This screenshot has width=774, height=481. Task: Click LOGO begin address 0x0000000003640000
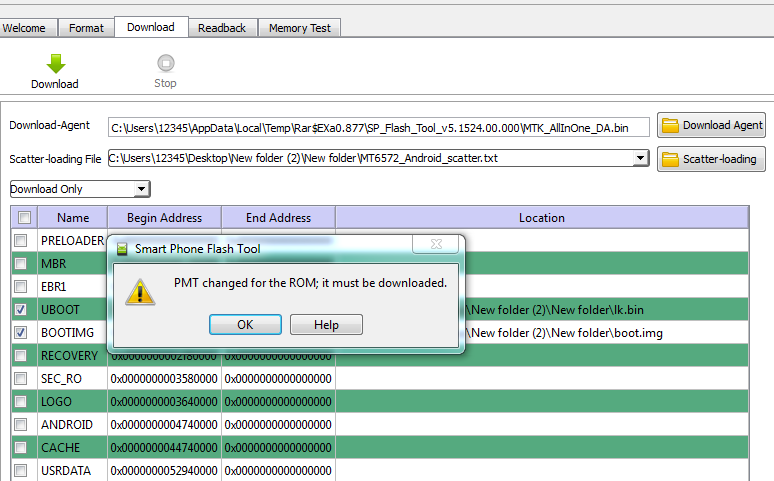point(164,402)
